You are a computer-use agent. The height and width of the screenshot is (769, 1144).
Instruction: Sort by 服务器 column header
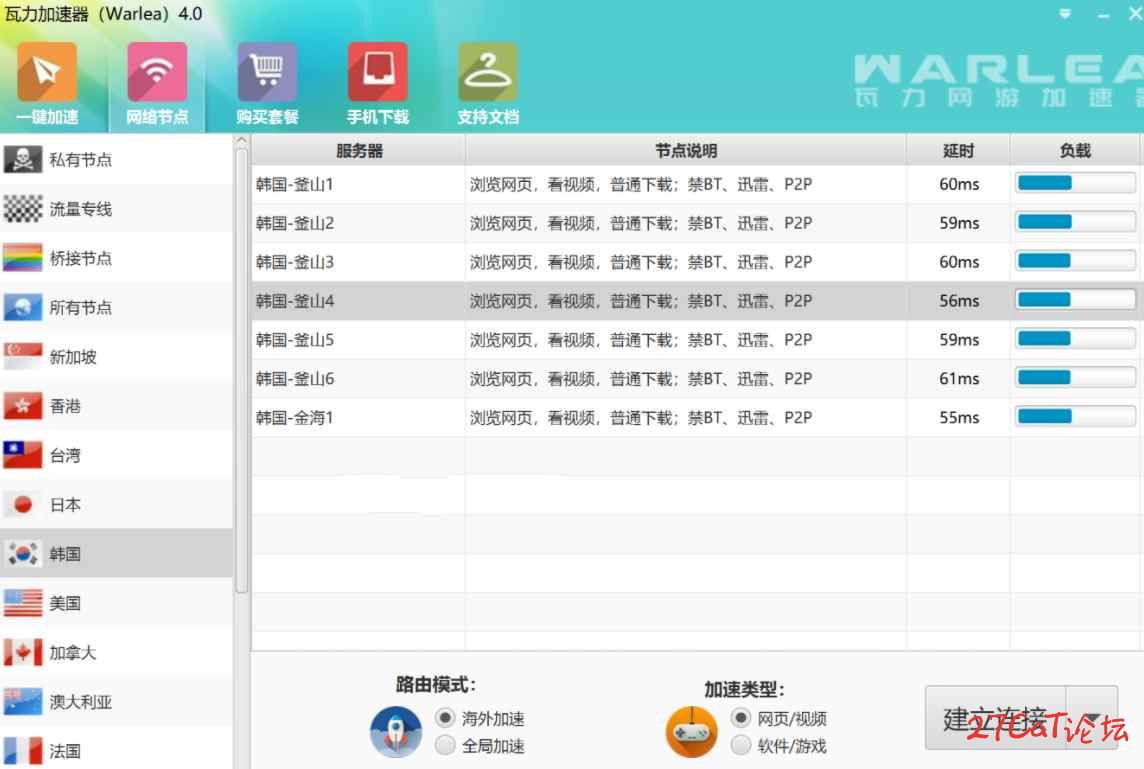point(359,150)
